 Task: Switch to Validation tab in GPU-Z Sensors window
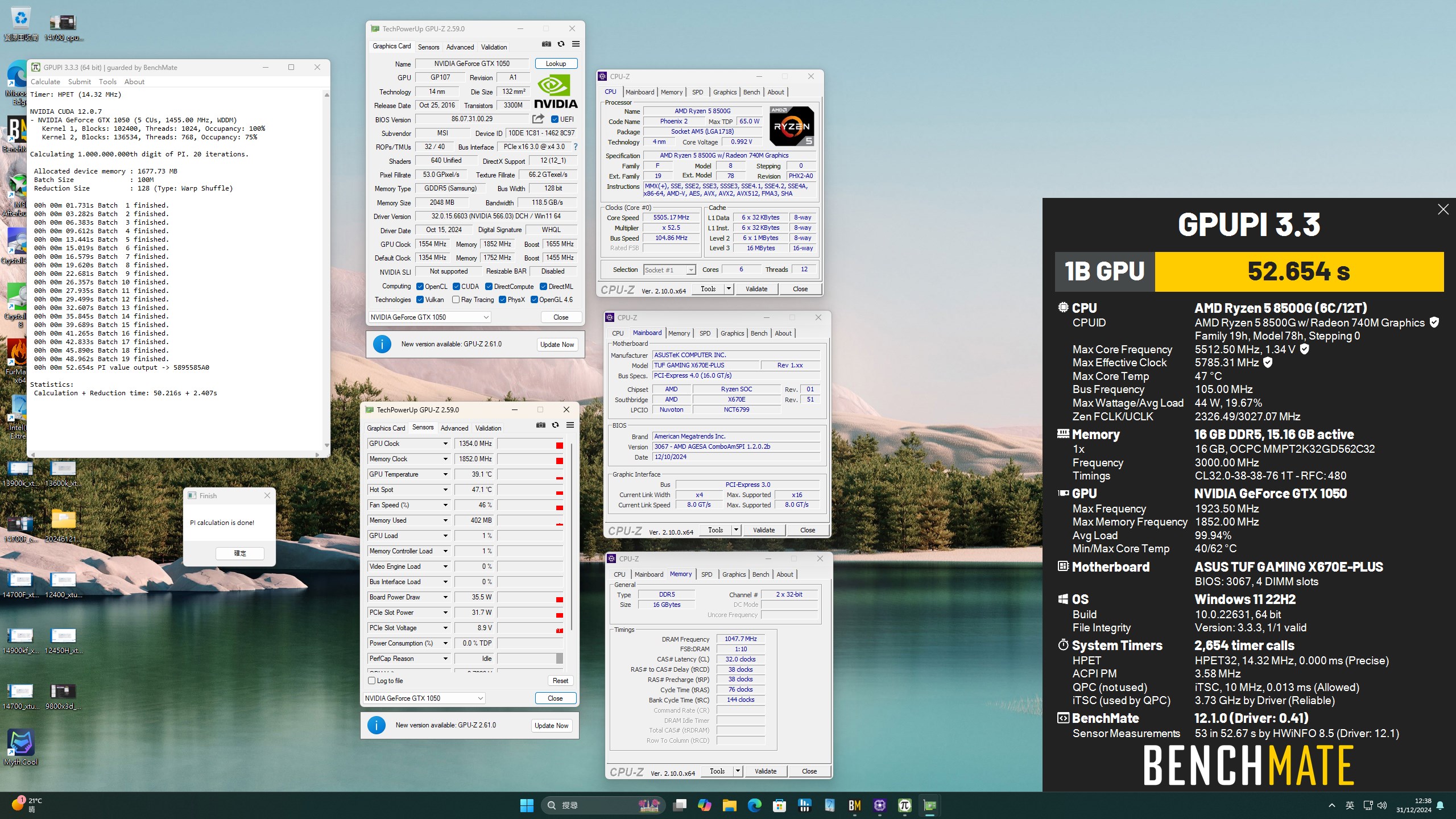[x=488, y=428]
